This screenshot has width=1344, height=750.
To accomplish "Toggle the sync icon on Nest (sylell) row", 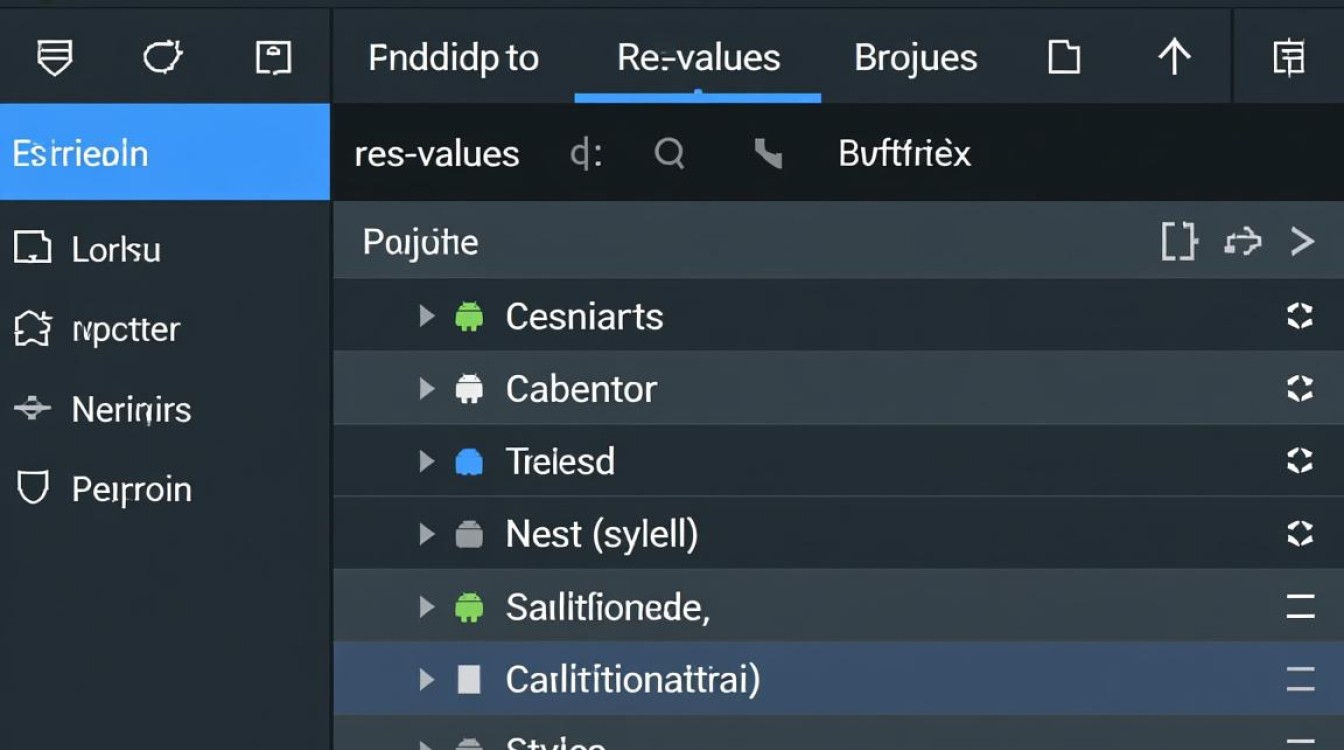I will (x=1299, y=534).
